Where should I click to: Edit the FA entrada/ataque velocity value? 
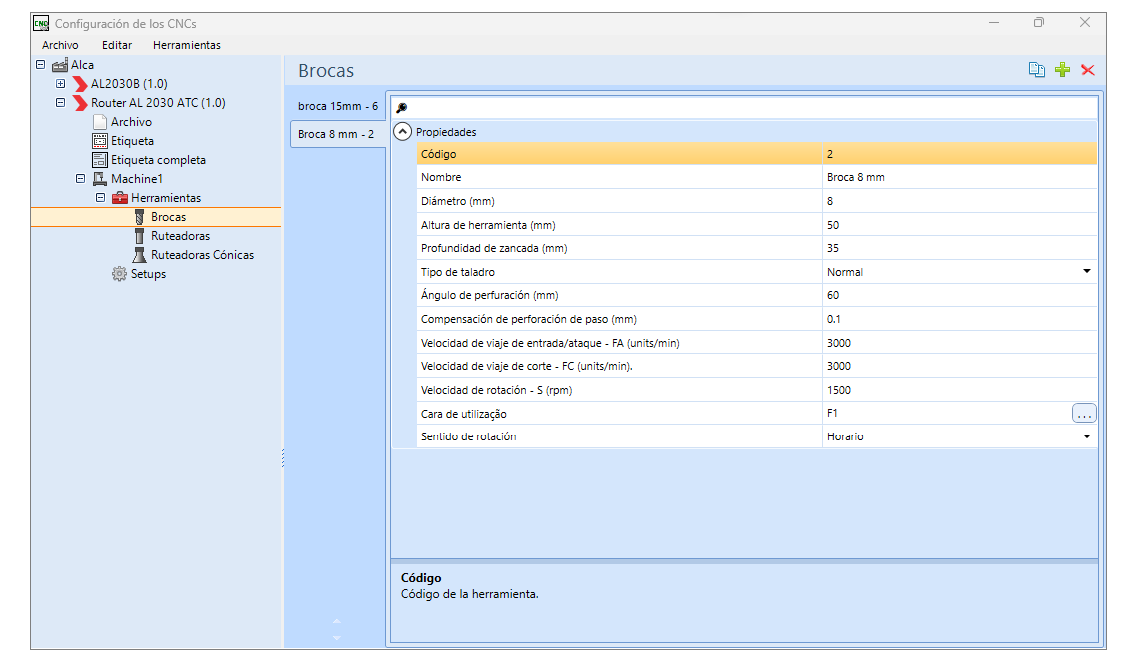pos(959,343)
